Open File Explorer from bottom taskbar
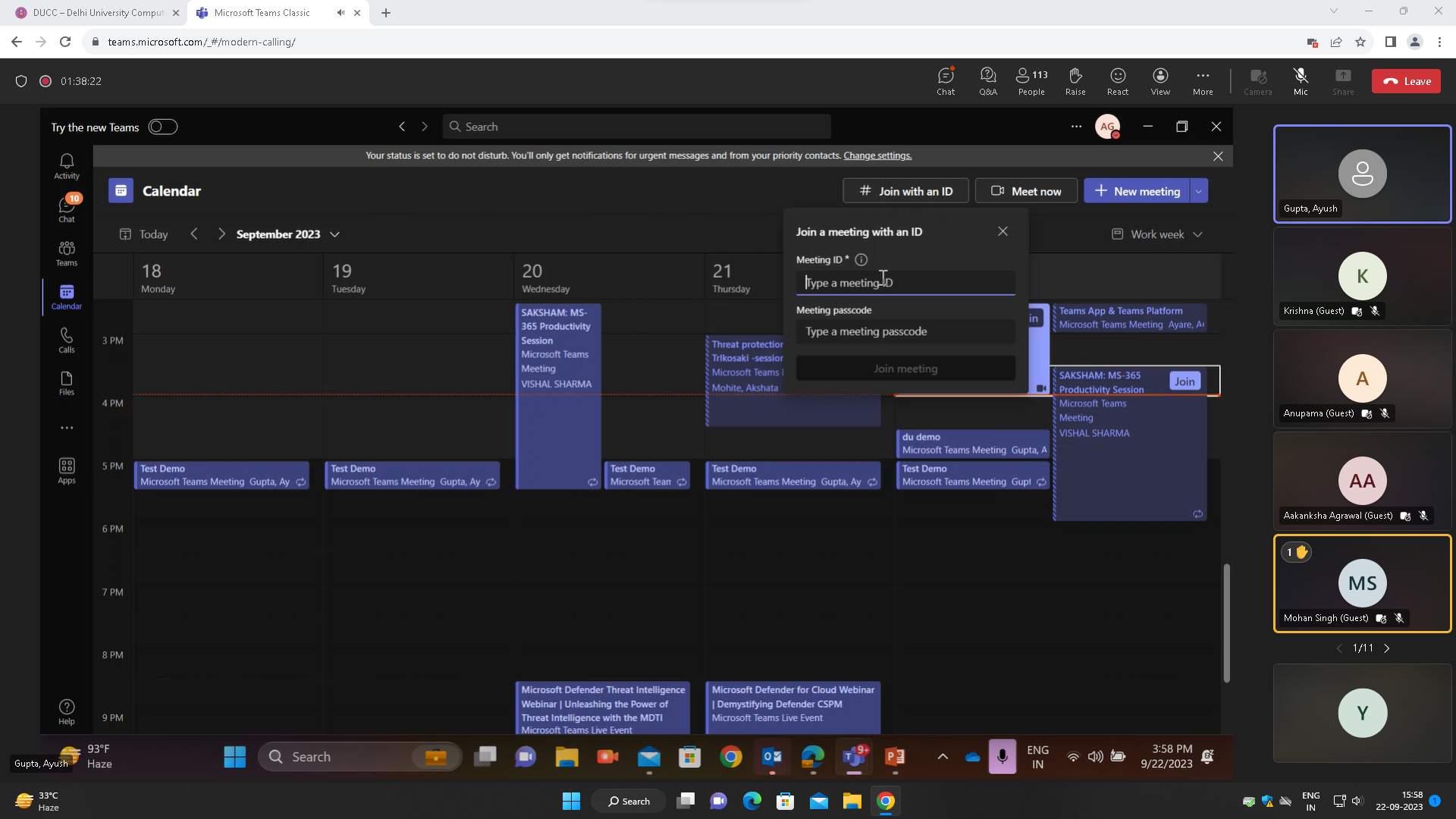 [852, 802]
